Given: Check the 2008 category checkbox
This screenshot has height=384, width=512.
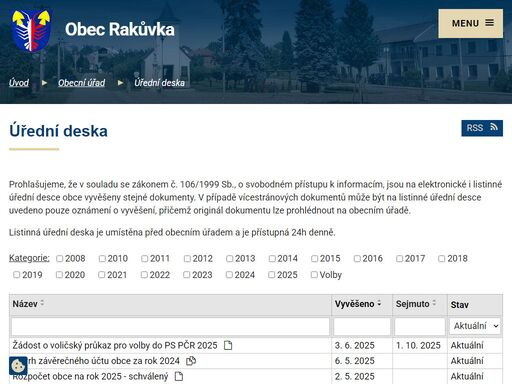Looking at the screenshot, I should tap(60, 259).
